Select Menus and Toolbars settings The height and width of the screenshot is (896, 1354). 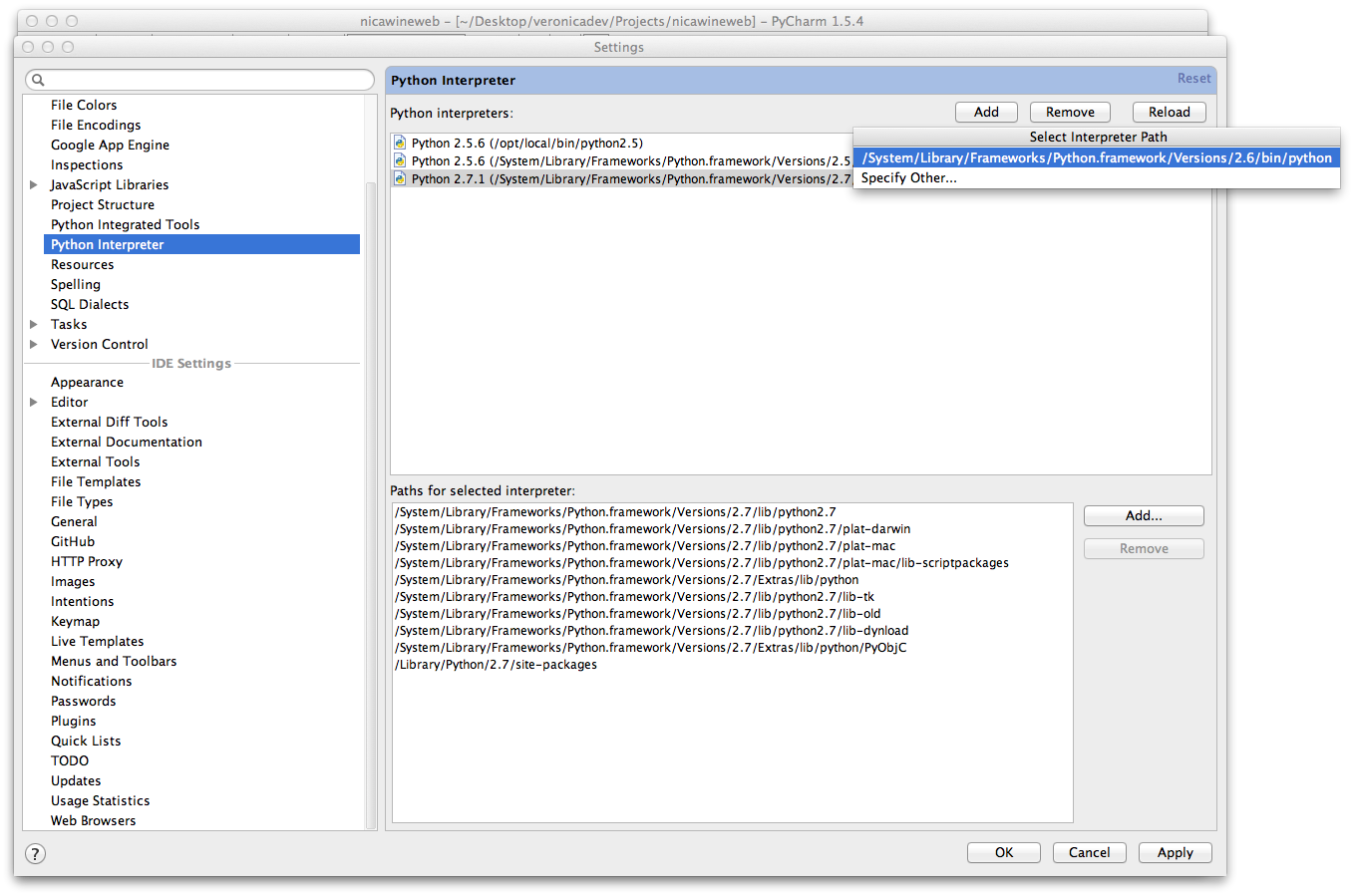click(x=114, y=661)
